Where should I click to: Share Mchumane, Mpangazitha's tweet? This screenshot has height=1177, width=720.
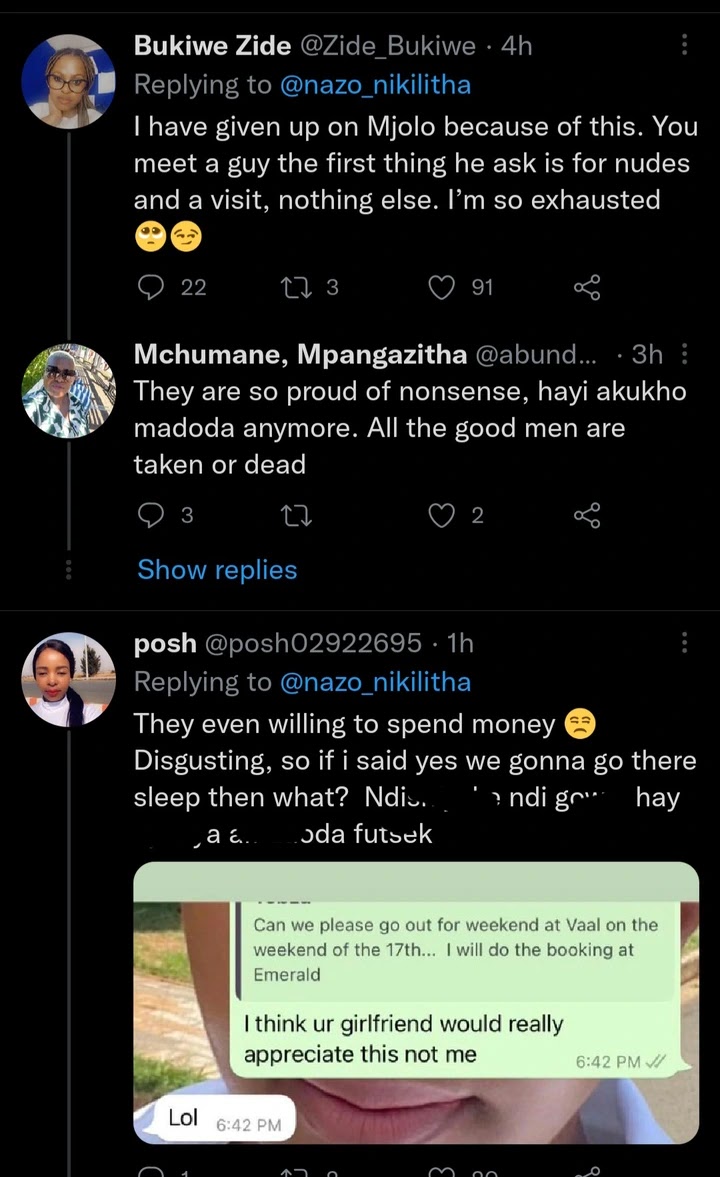coord(587,515)
